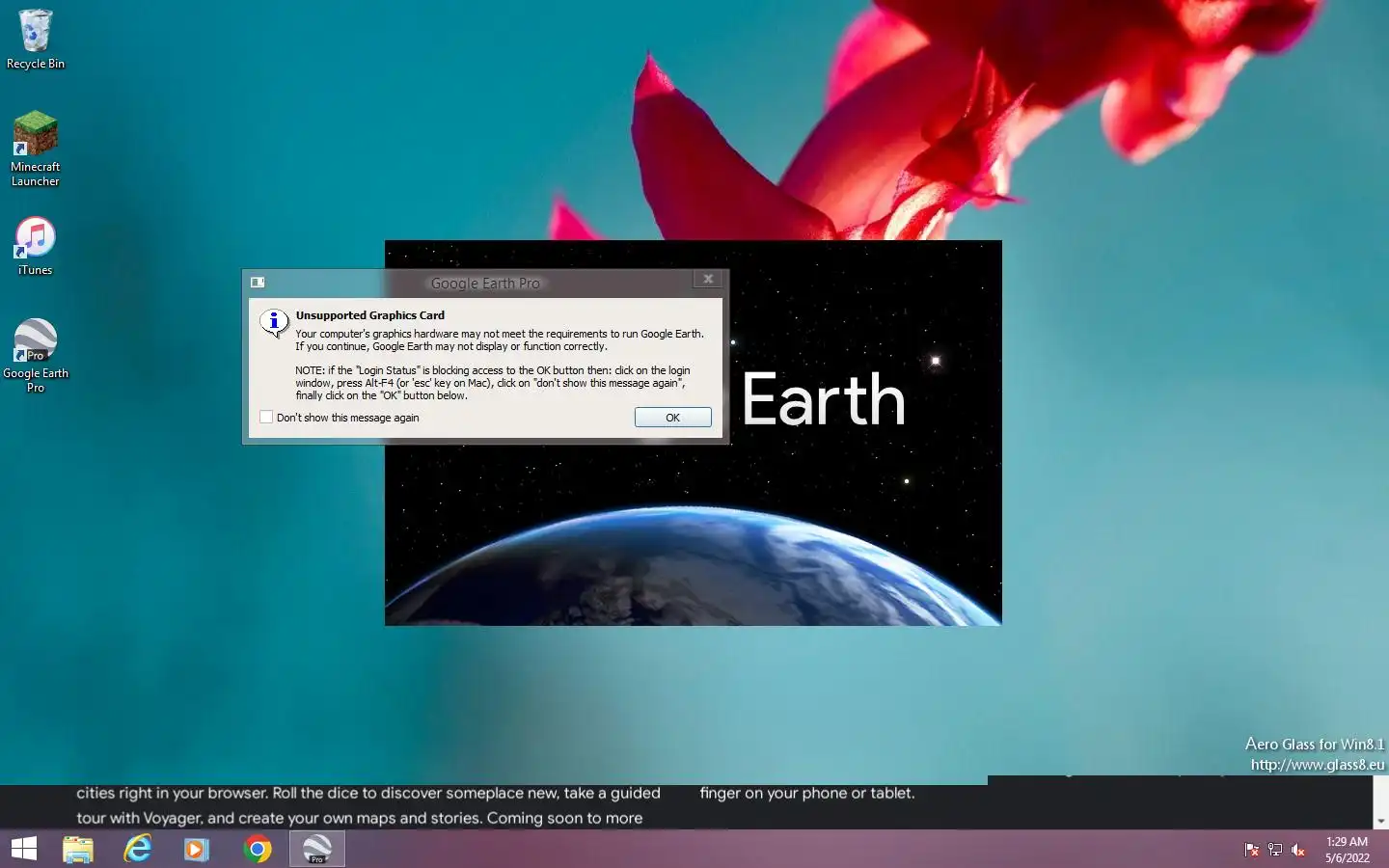Open the media player taskbar icon
The image size is (1389, 868).
[x=197, y=849]
